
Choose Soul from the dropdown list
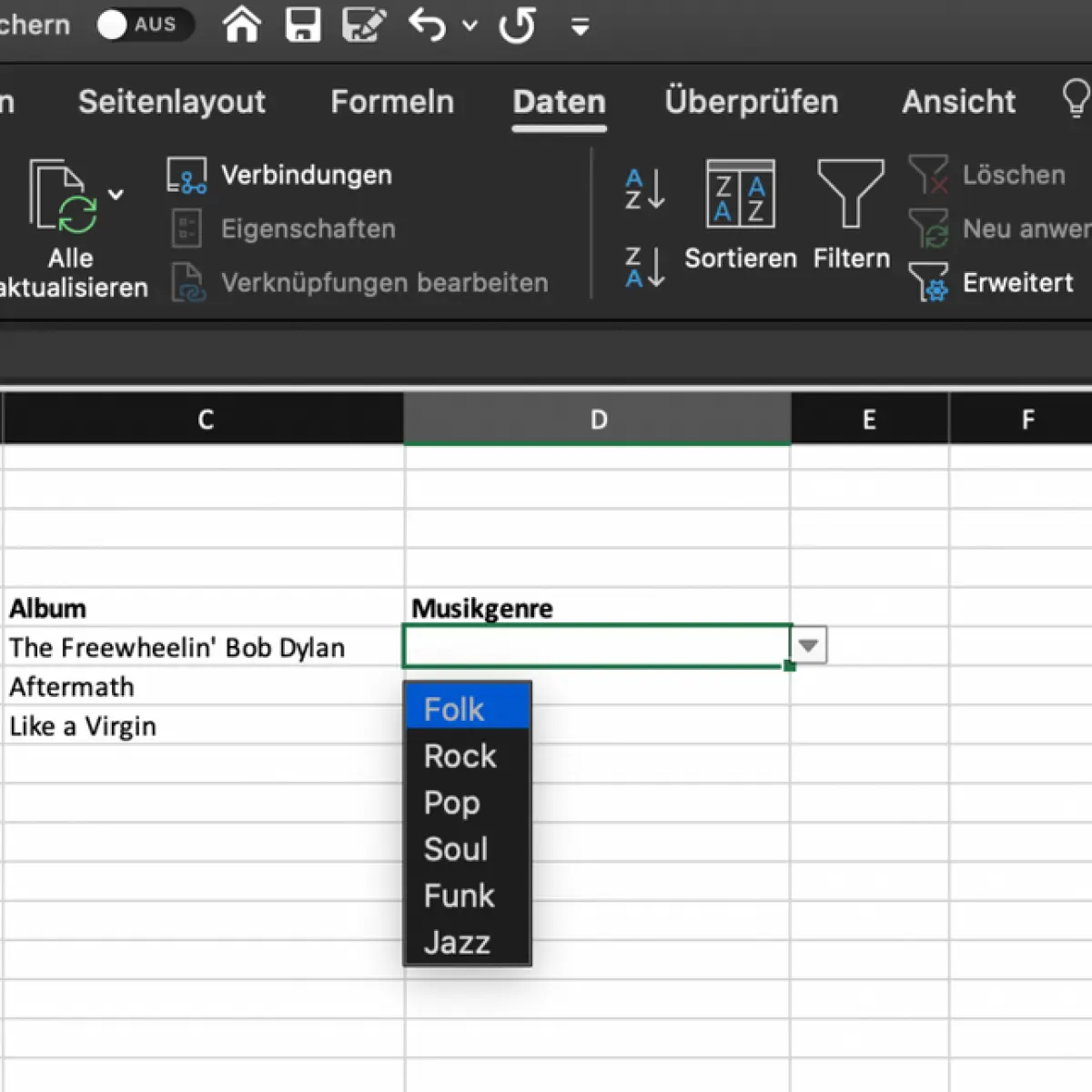[x=468, y=848]
